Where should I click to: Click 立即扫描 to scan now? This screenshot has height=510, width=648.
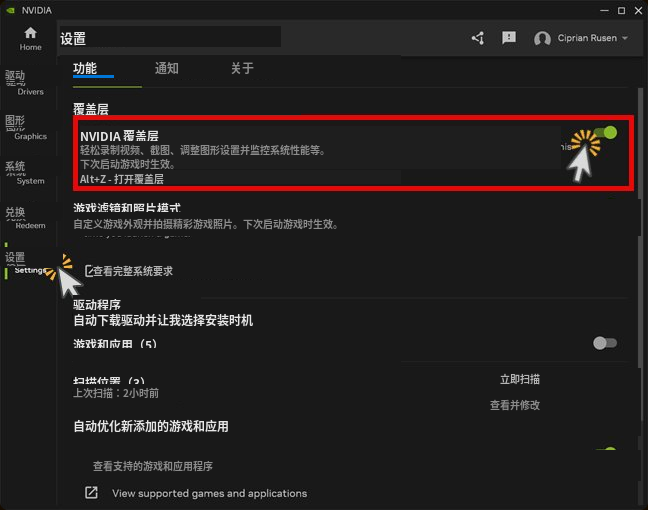[520, 379]
